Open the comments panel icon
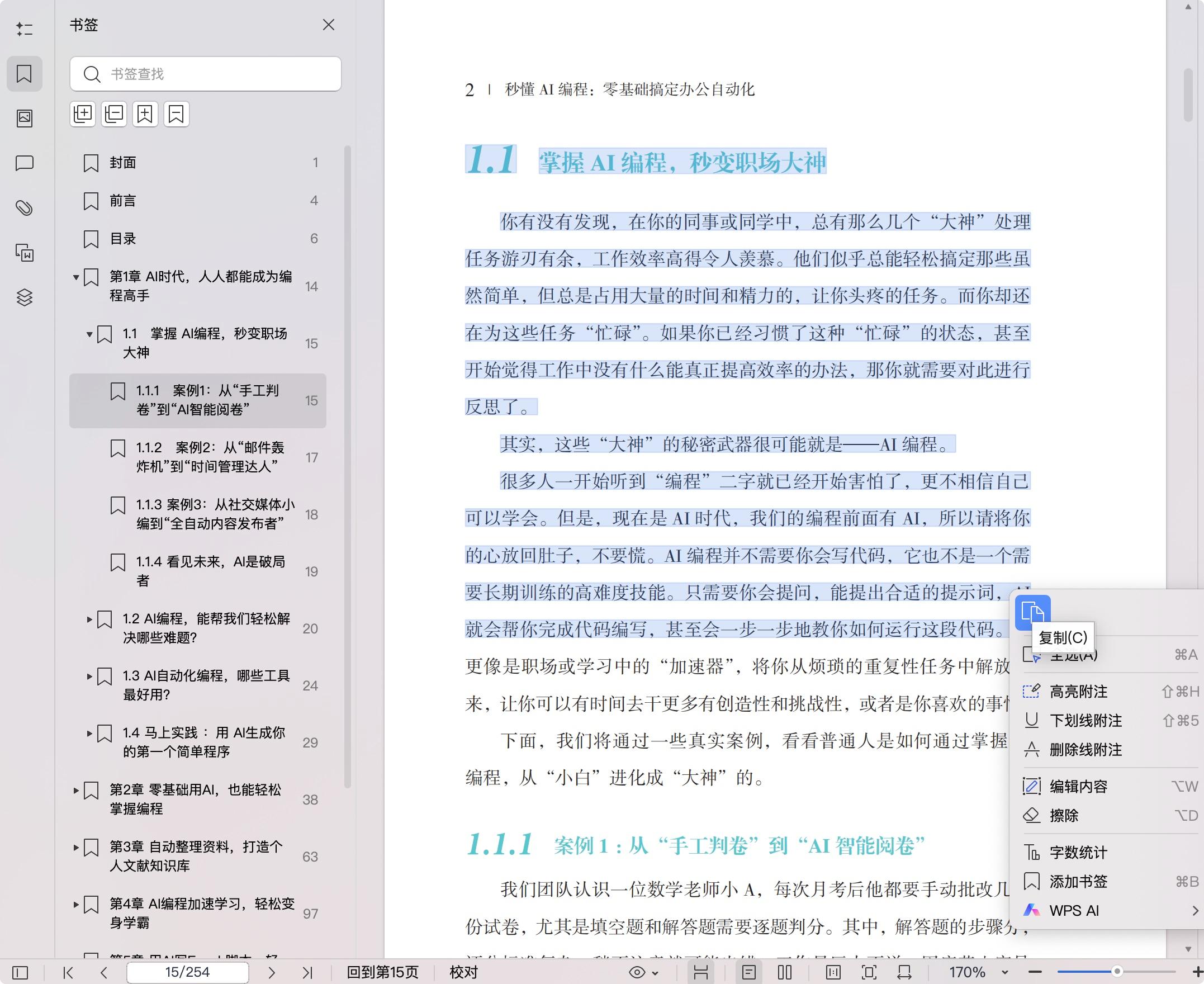This screenshot has width=1204, height=984. click(x=25, y=163)
